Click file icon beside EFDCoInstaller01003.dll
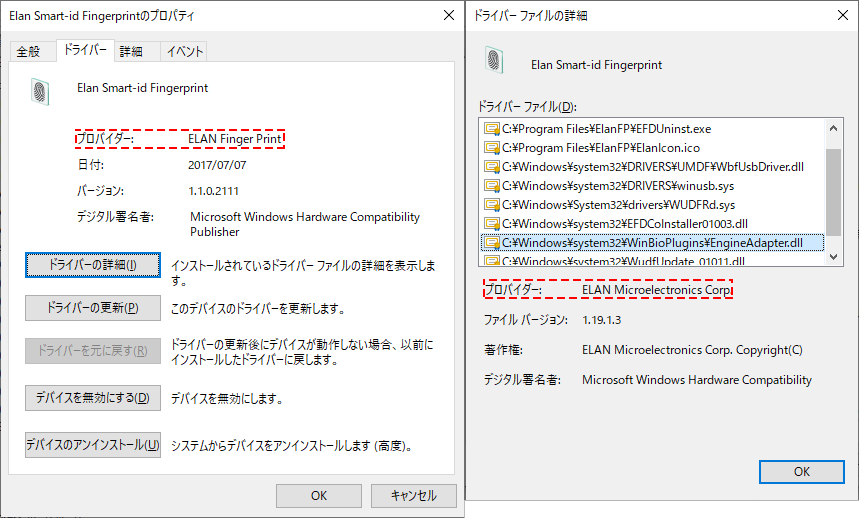 tap(491, 223)
